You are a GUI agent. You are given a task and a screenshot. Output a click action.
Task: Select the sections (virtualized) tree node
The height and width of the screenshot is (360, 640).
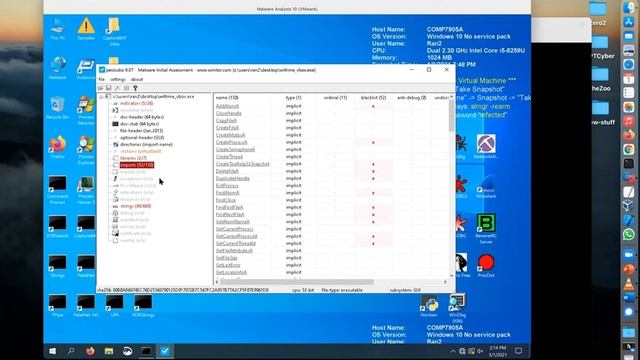pos(141,151)
